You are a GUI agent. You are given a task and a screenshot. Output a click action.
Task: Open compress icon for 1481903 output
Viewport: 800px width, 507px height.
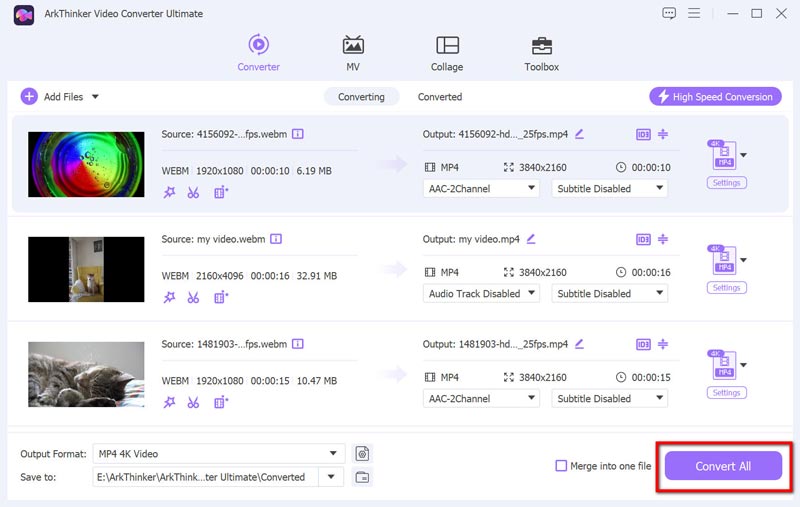(663, 344)
